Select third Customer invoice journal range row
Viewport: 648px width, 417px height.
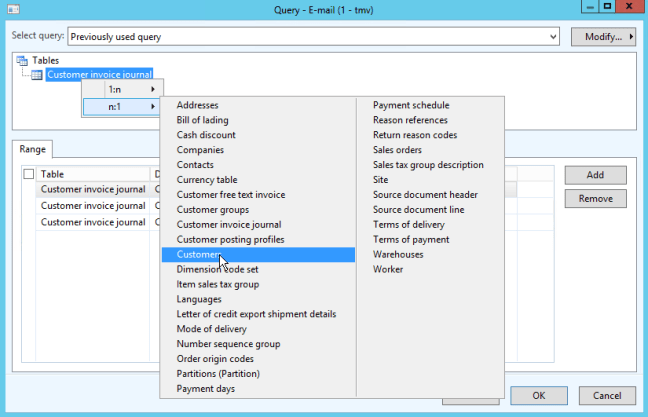click(93, 222)
